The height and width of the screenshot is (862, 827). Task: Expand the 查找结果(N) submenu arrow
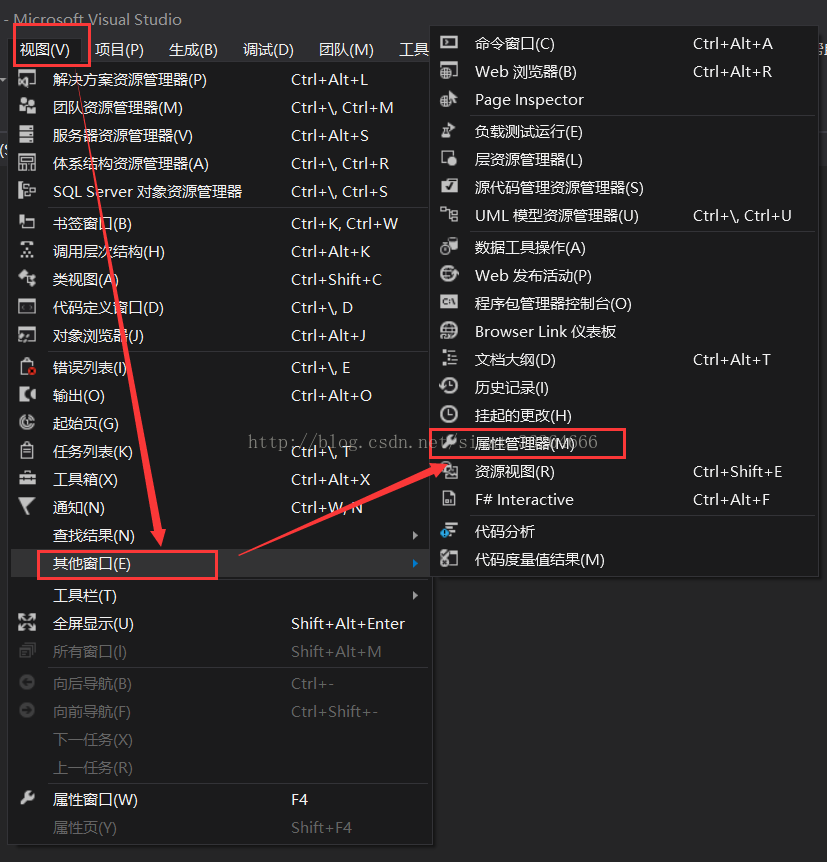tap(415, 535)
